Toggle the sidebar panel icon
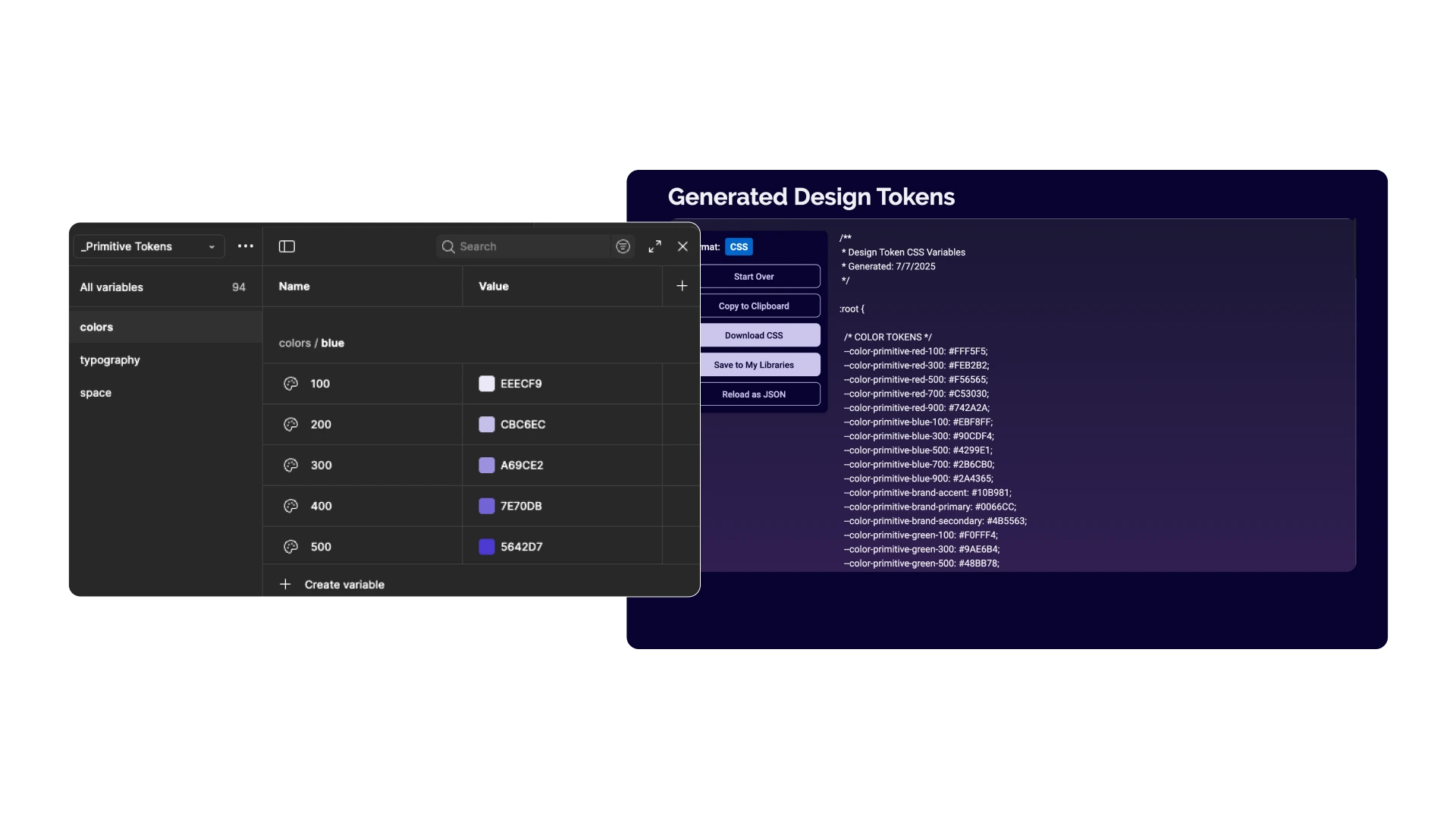 [x=287, y=246]
